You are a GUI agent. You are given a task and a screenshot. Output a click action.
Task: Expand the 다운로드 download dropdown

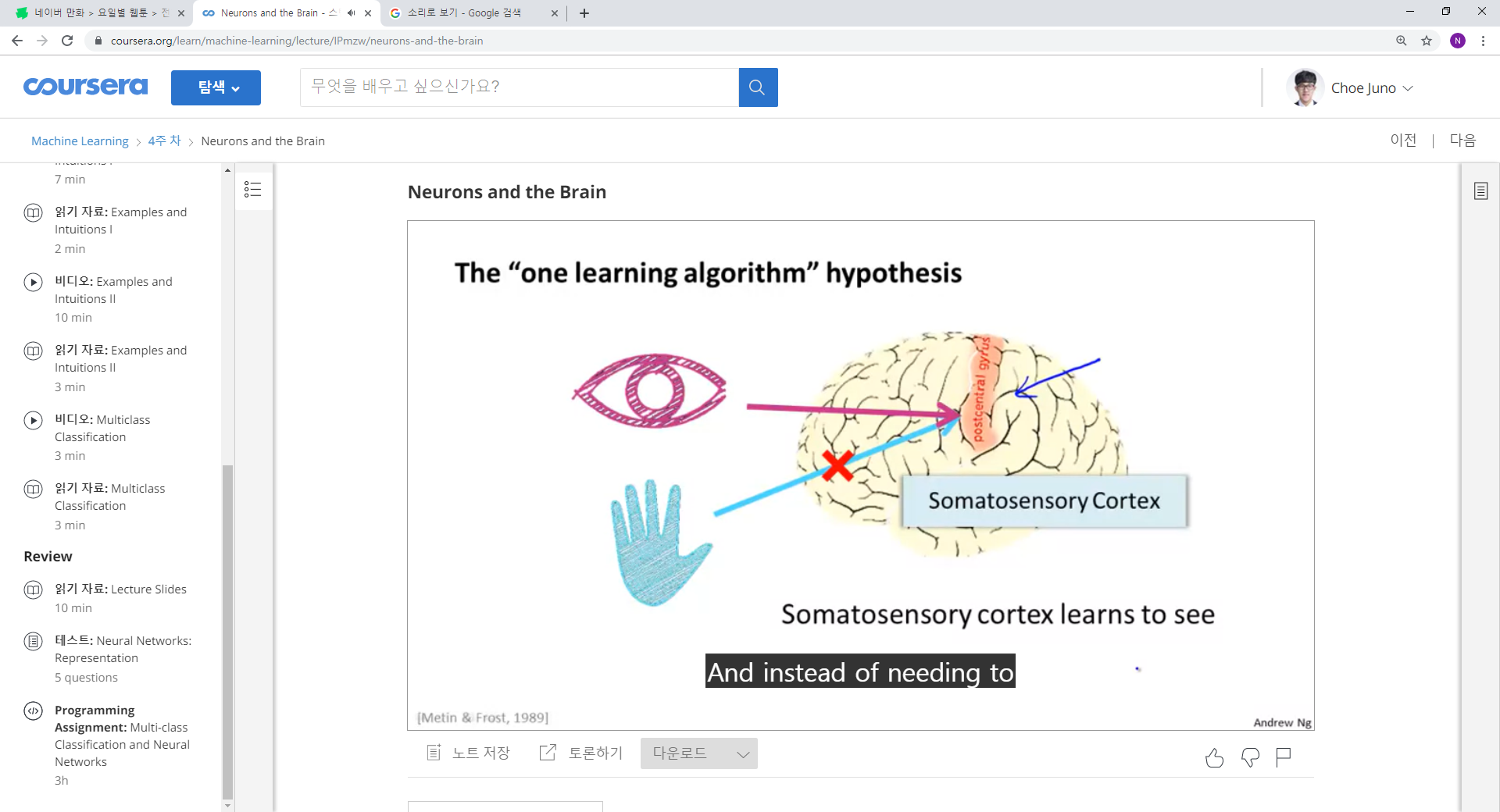click(x=698, y=753)
